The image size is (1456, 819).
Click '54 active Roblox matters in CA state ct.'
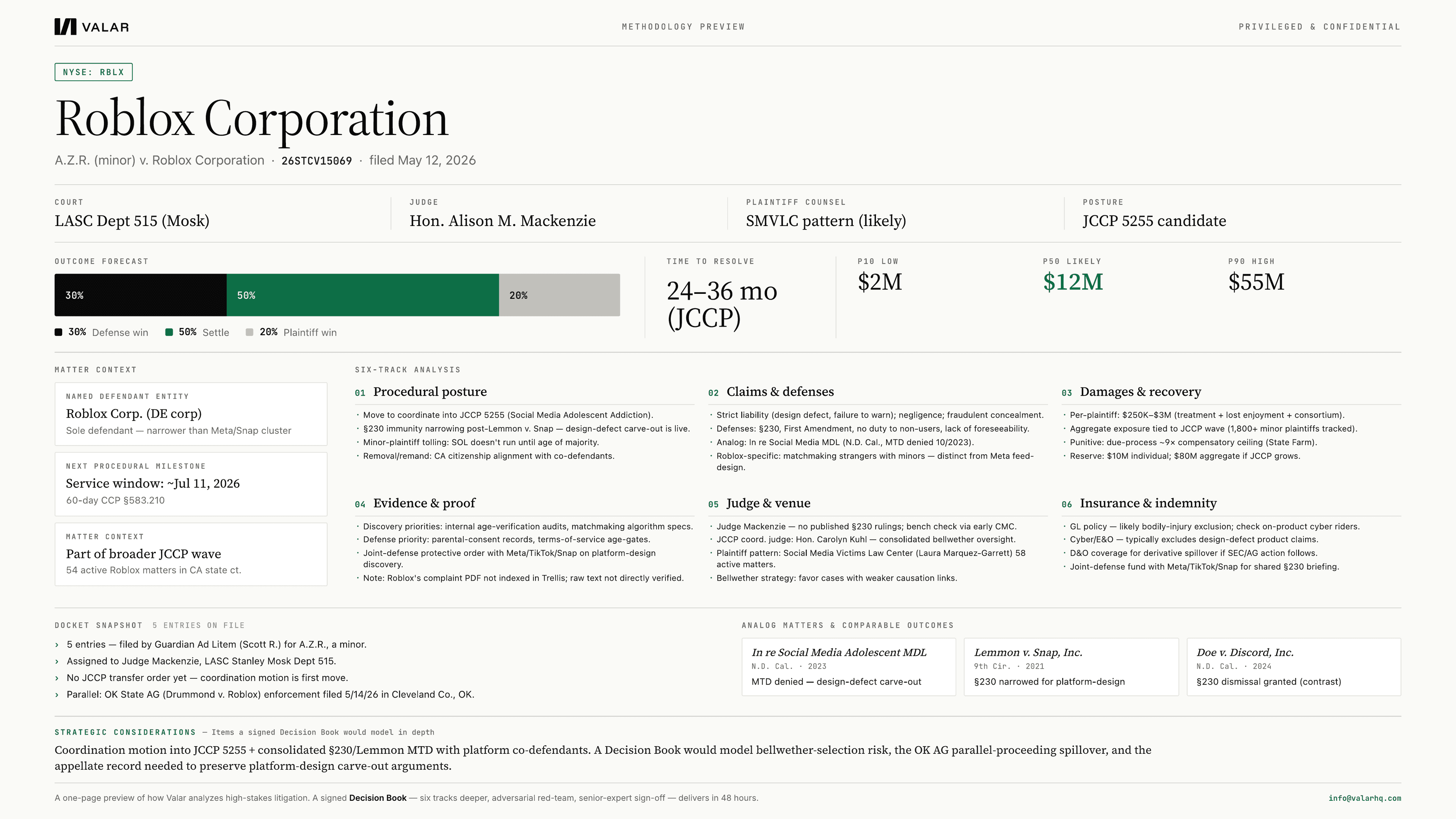point(153,570)
